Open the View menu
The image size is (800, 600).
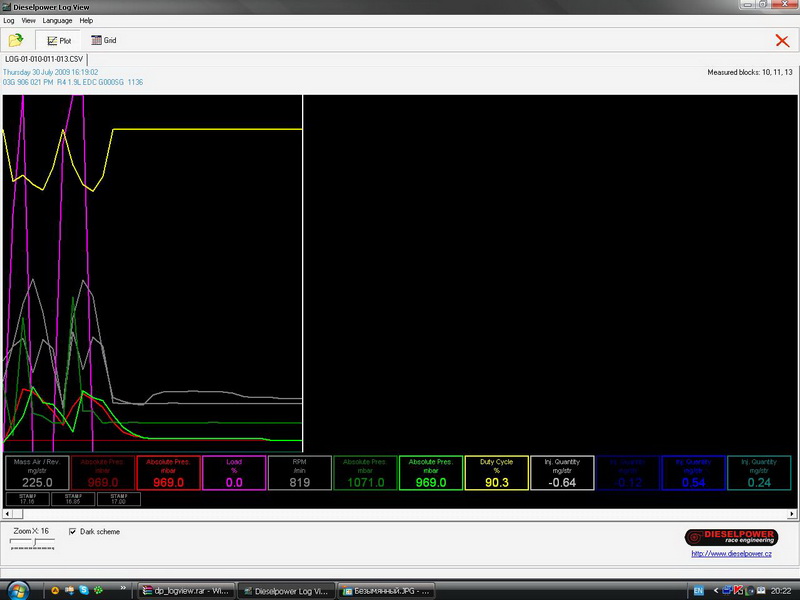[29, 21]
